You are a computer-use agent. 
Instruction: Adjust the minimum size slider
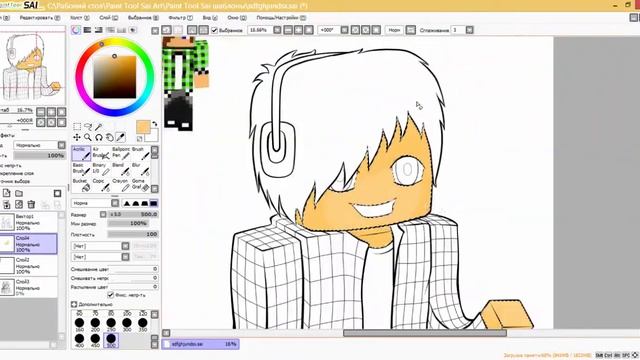pyautogui.click(x=127, y=224)
